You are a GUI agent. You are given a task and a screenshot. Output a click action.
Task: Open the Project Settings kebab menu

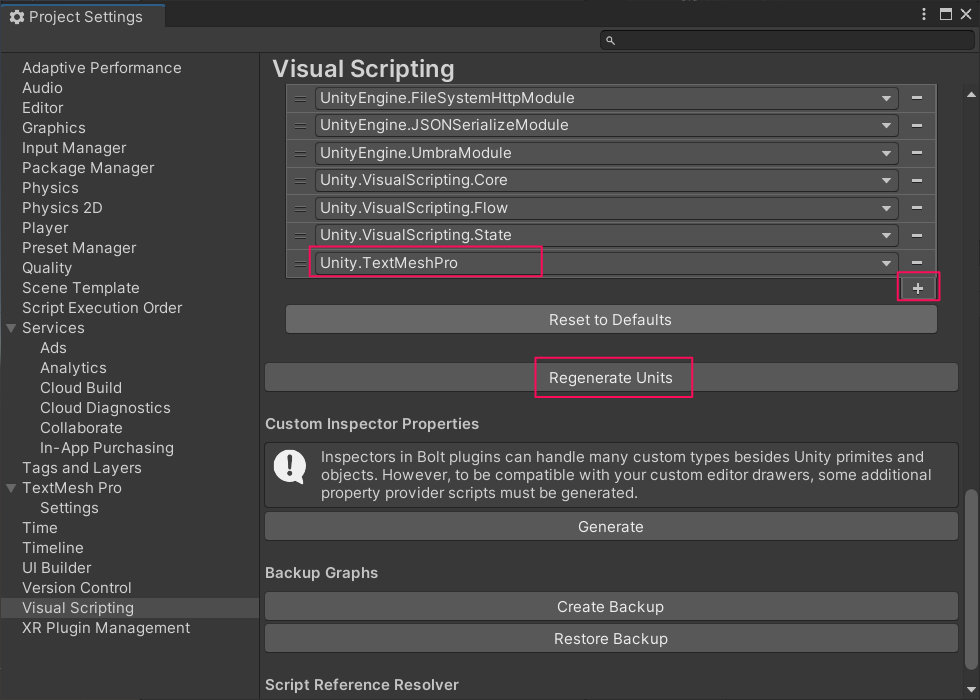tap(924, 15)
